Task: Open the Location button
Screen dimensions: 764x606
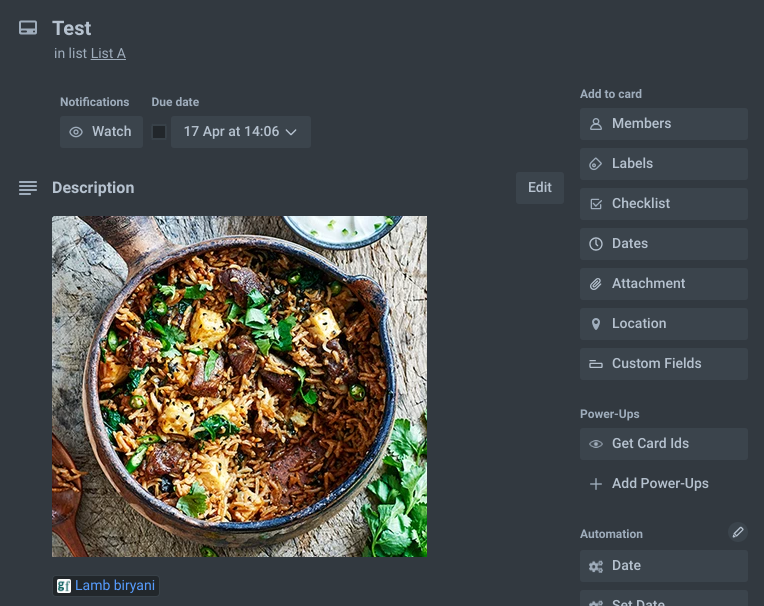Action: [664, 323]
